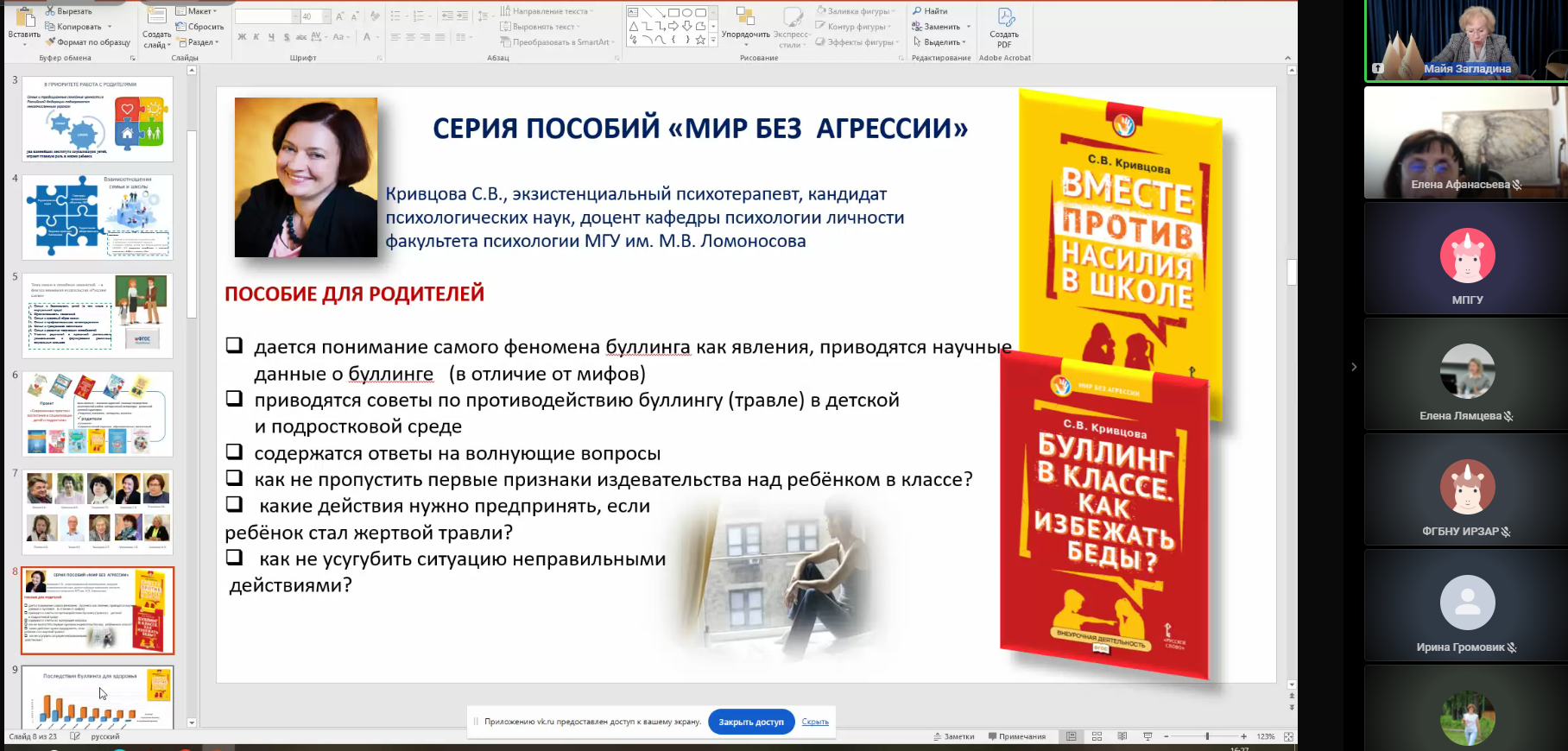Open font size dropdown showing 40
This screenshot has width=1568, height=751.
coord(326,17)
